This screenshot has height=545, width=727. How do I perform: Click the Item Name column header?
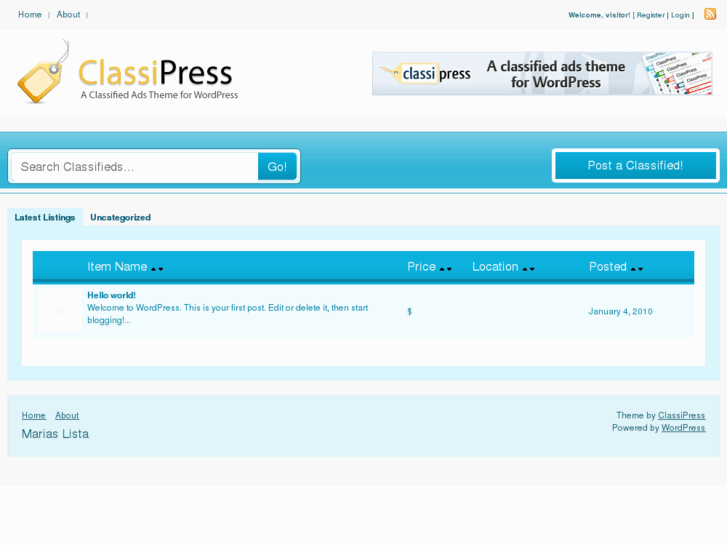coord(117,267)
